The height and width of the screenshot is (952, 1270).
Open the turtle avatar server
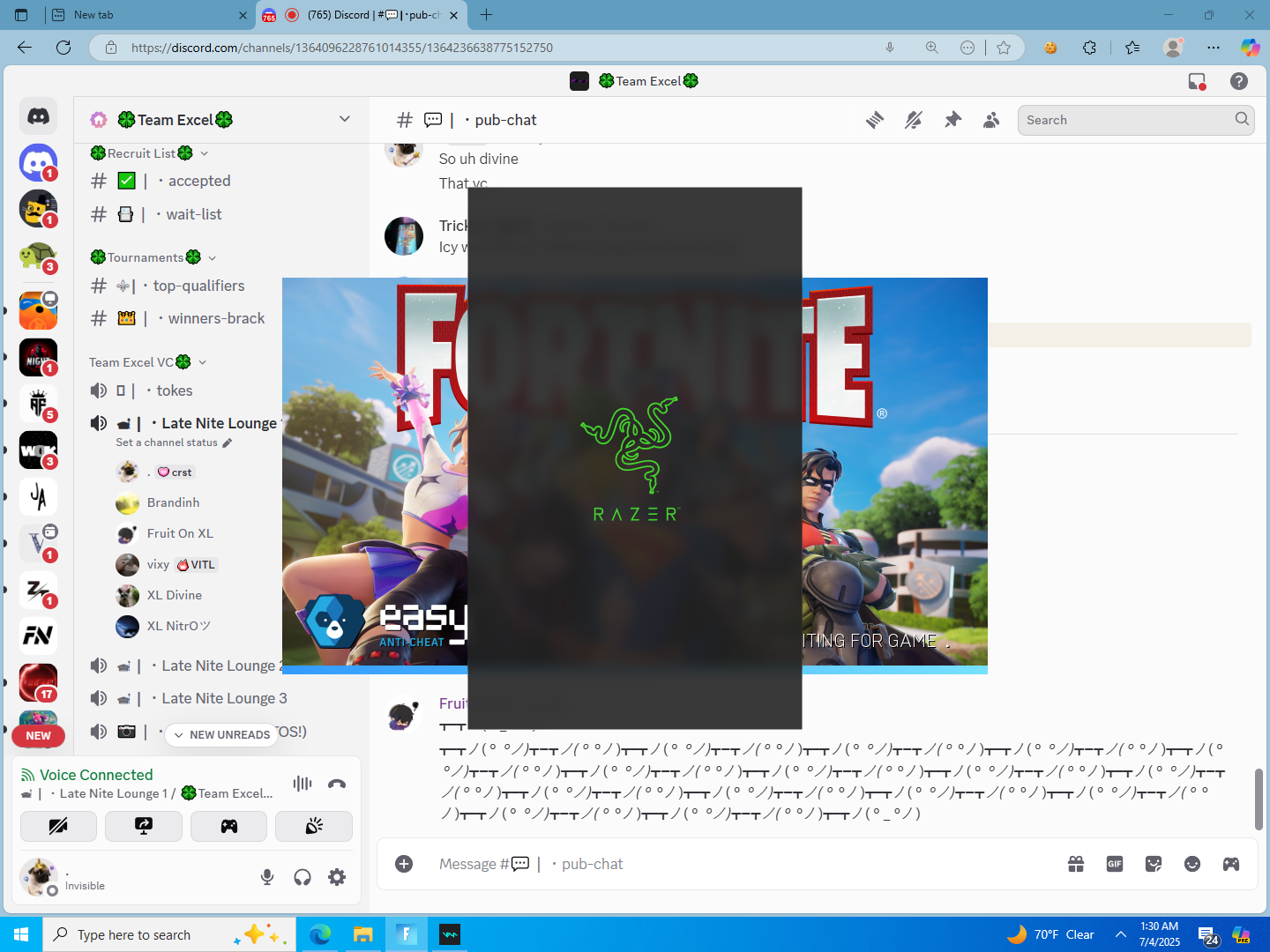(38, 257)
